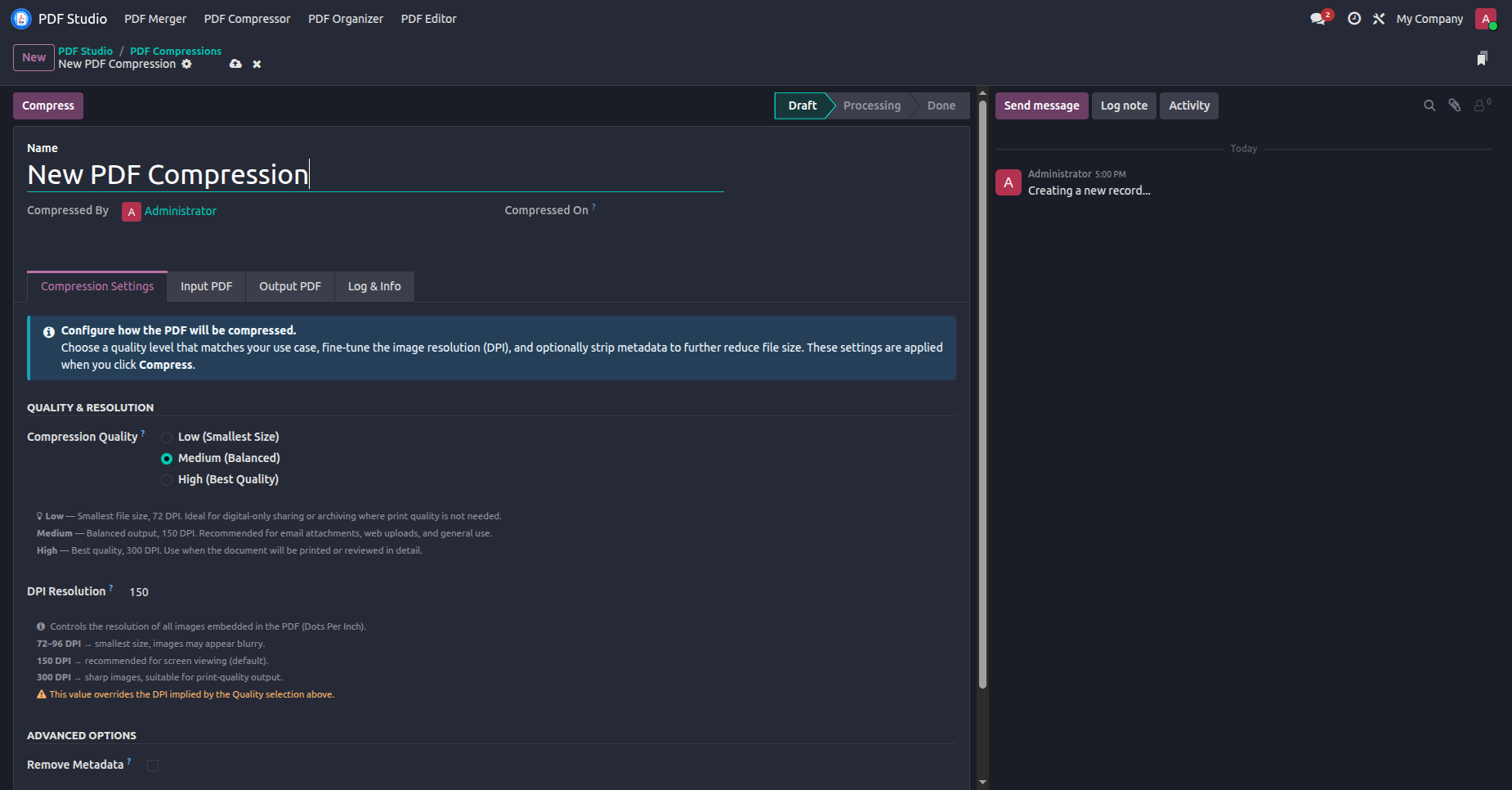Viewport: 1512px width, 790px height.
Task: Edit the DPI Resolution value 150
Action: 139,592
